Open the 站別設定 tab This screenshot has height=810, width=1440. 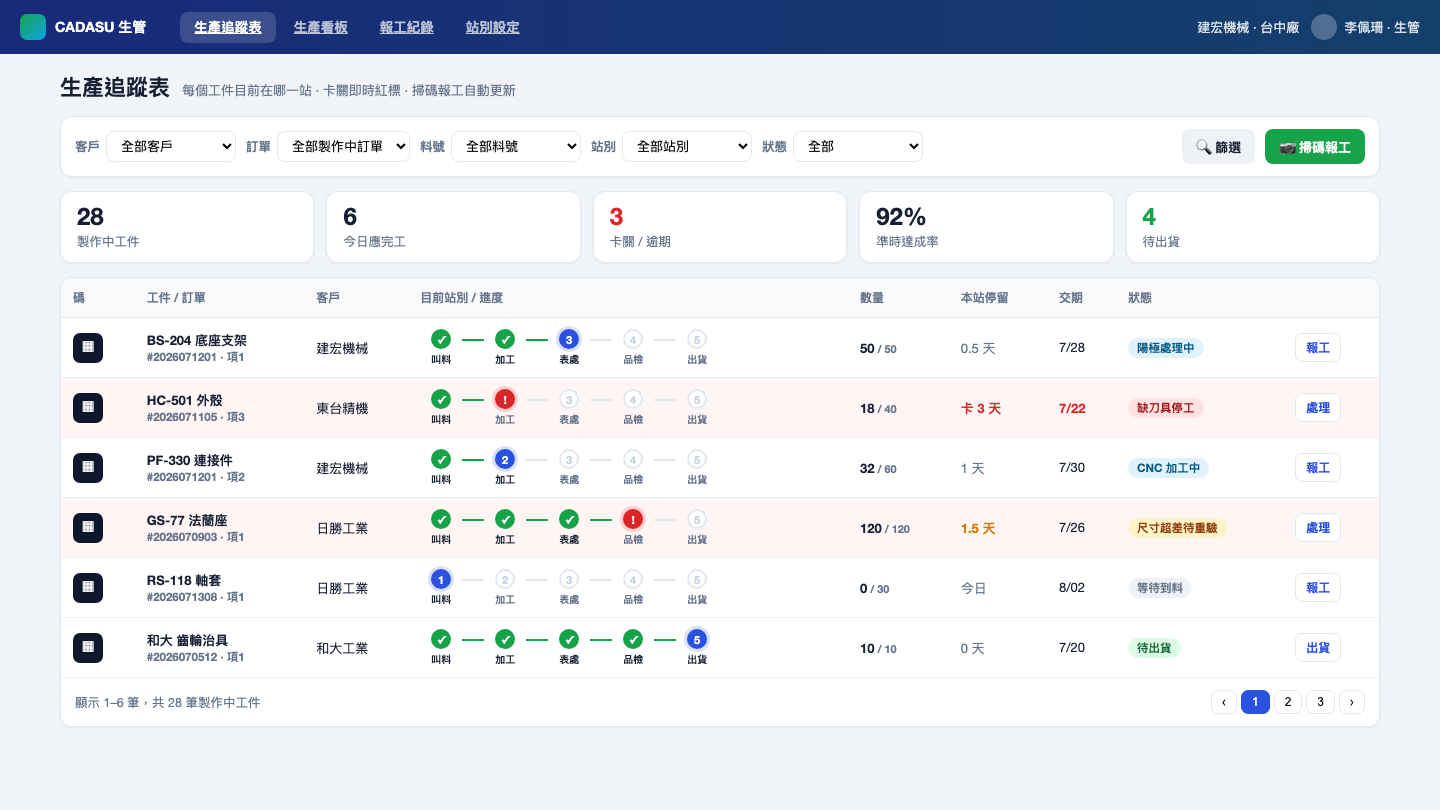493,27
